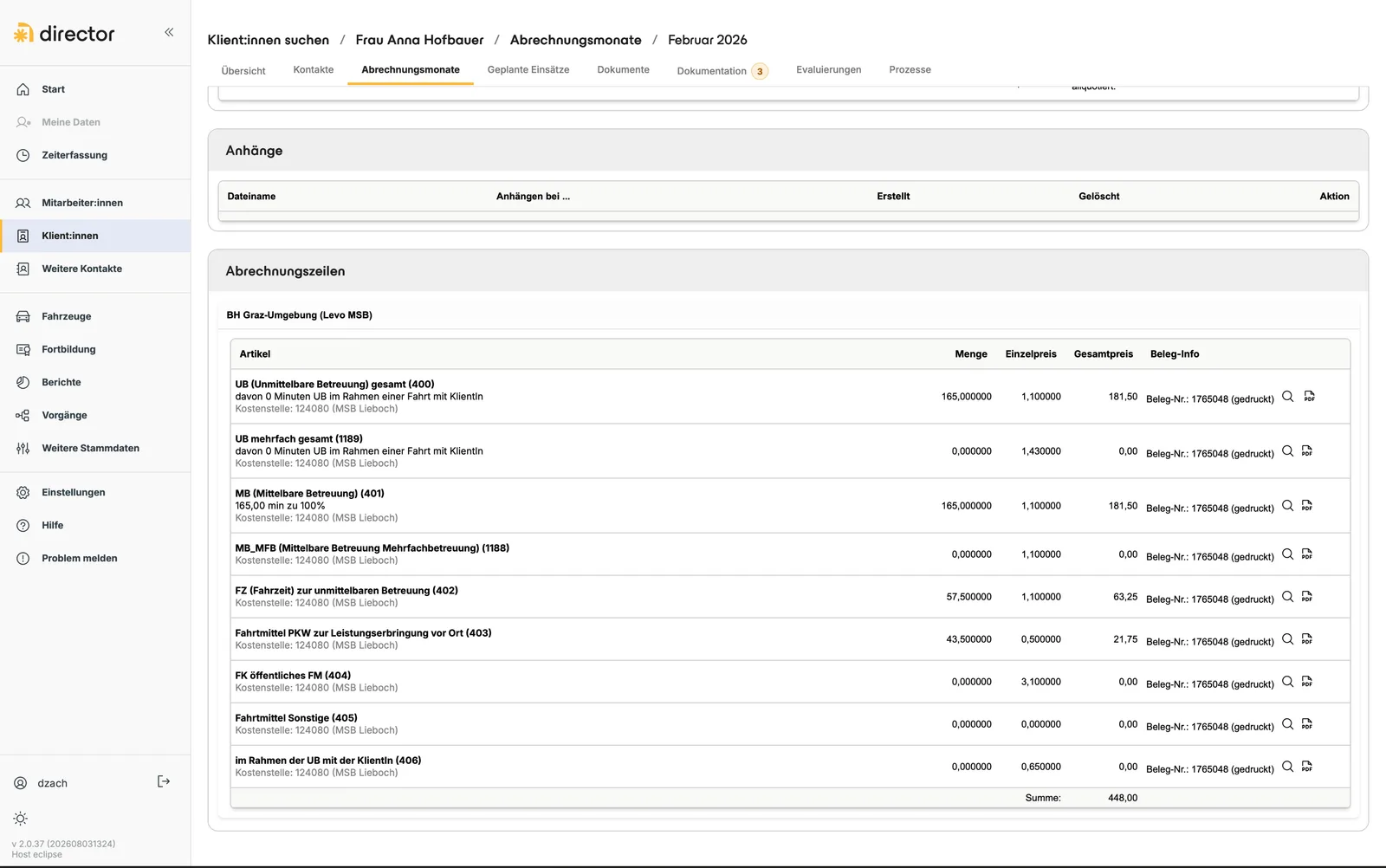
Task: Click the Vorgänge workflow icon
Action: pos(23,415)
